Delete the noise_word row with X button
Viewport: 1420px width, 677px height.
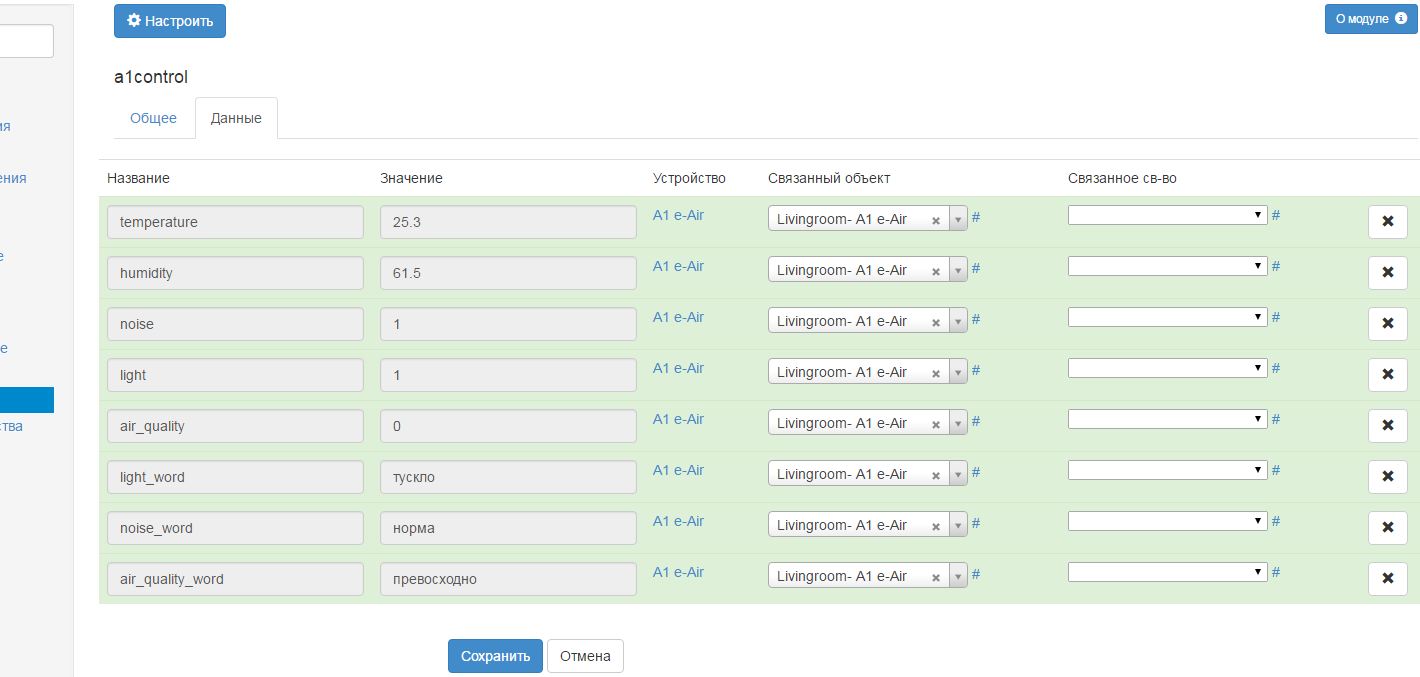(1387, 528)
